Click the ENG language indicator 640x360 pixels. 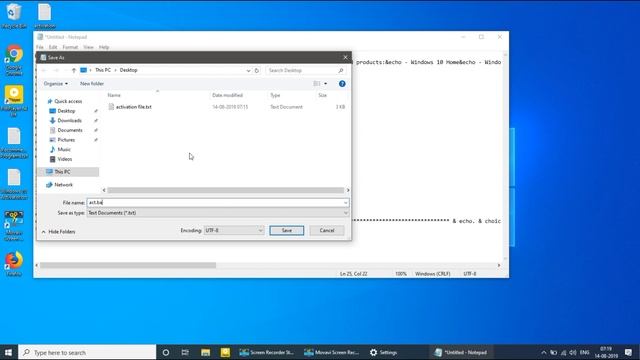584,352
